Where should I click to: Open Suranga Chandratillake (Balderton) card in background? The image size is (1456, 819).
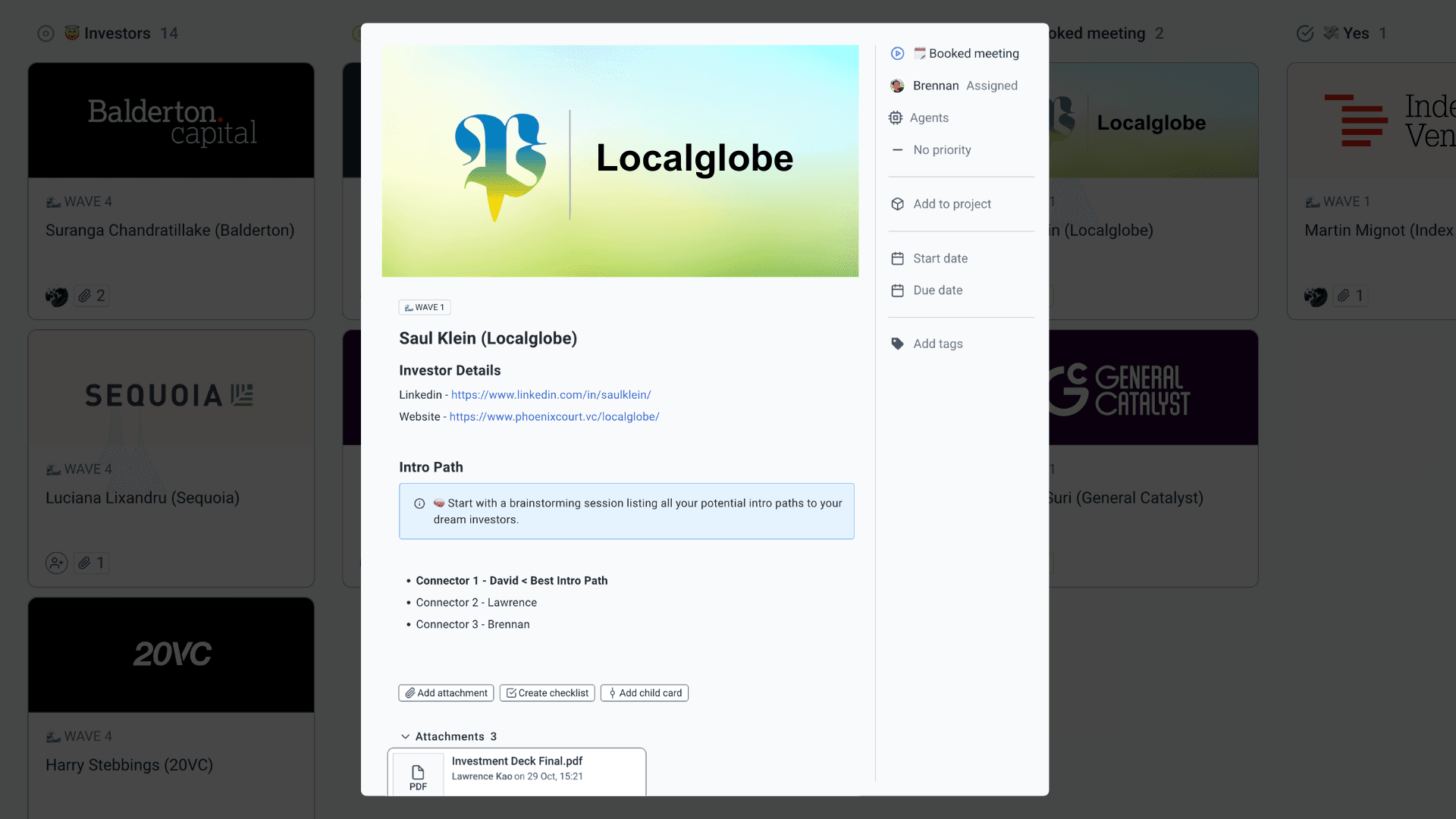[x=171, y=191]
